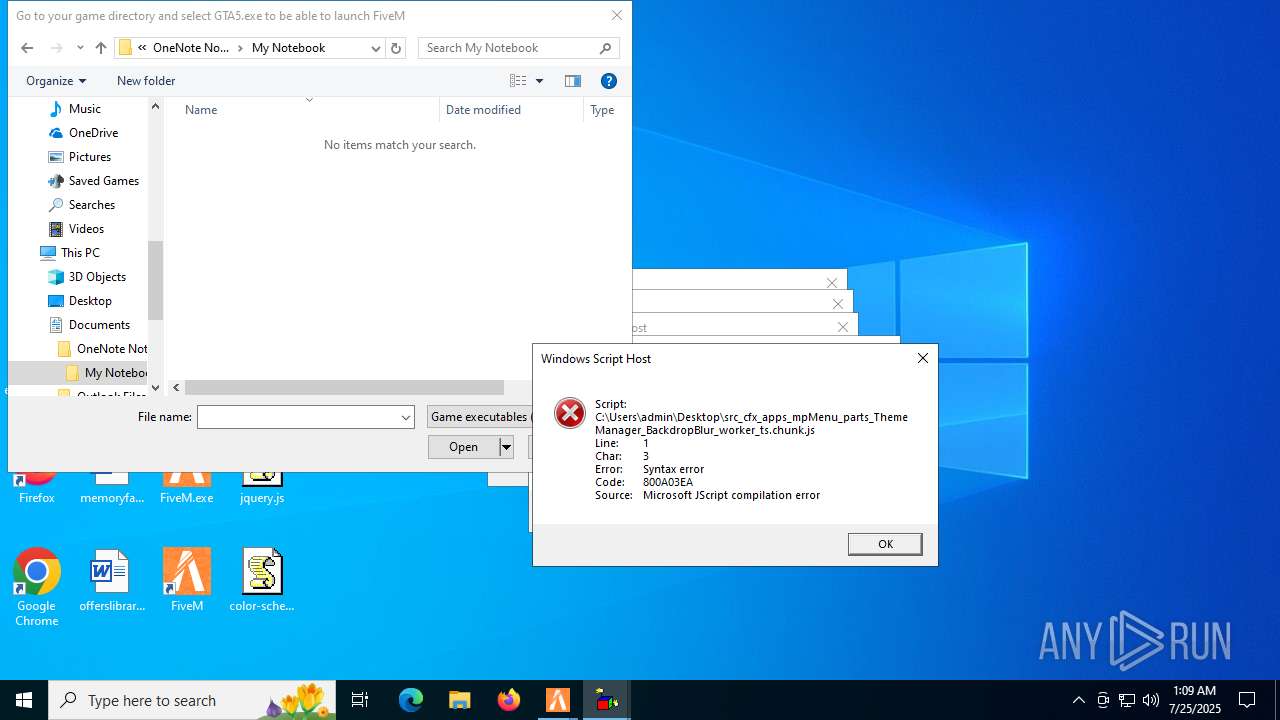This screenshot has width=1280, height=720.
Task: Refresh the My Notebook folder view
Action: pyautogui.click(x=396, y=48)
